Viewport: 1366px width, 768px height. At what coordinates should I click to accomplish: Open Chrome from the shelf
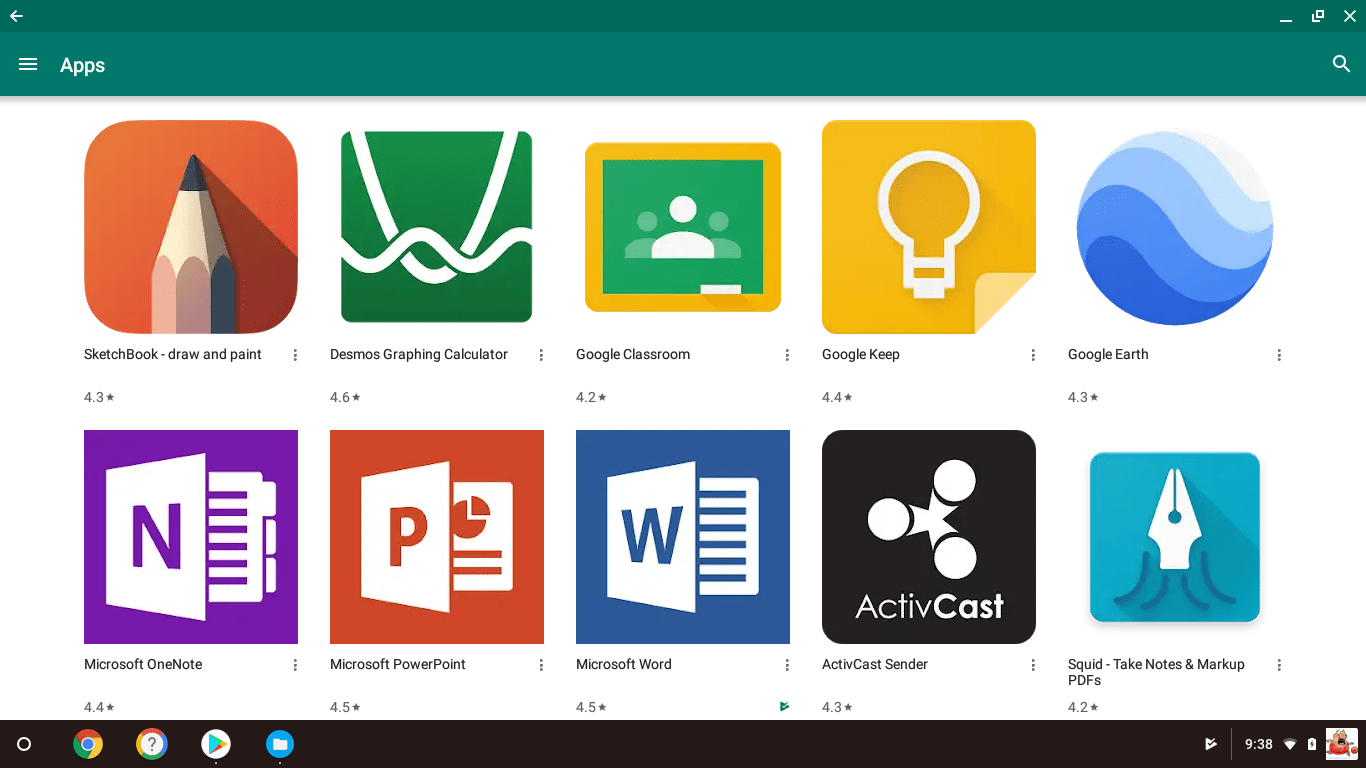[x=88, y=744]
